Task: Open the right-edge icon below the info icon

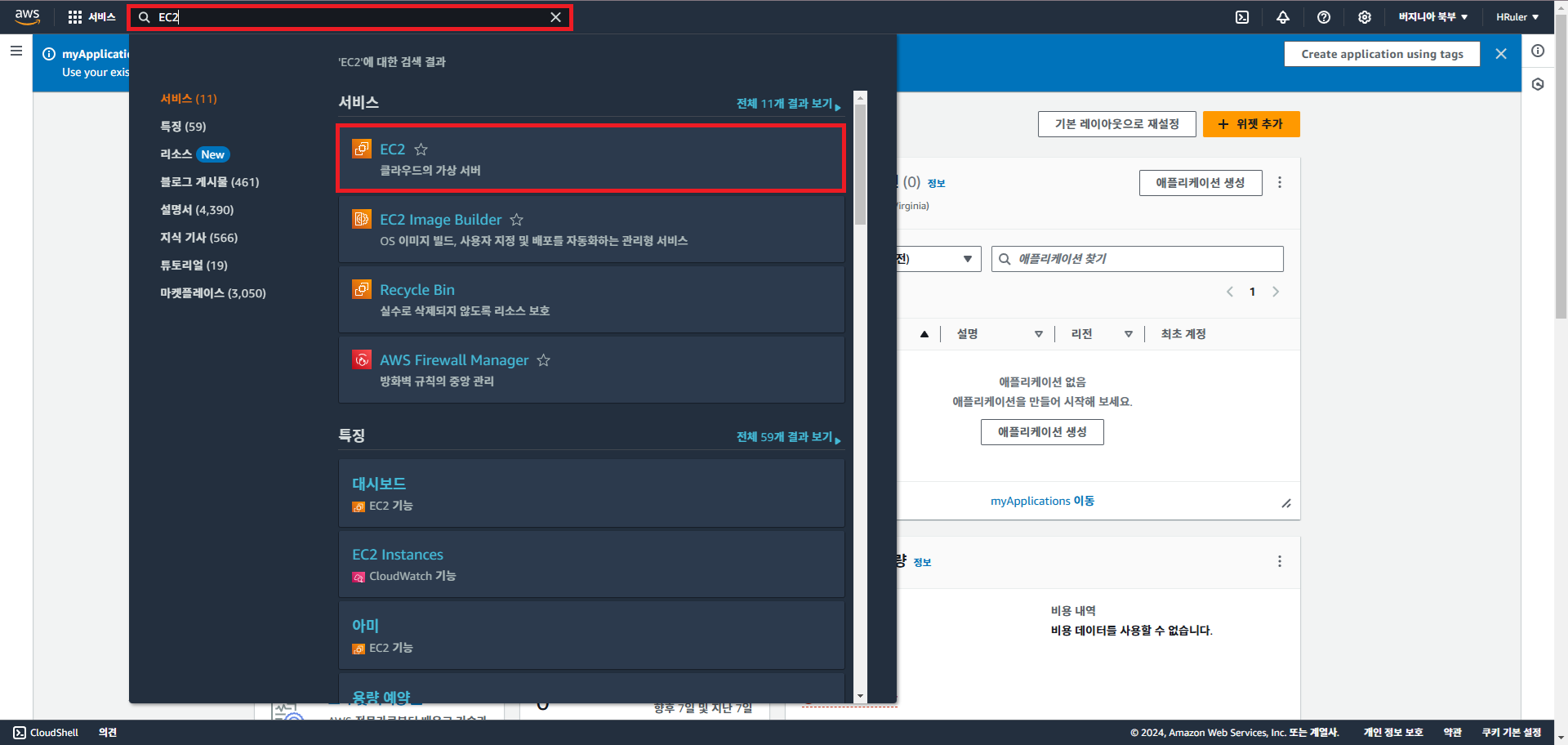Action: point(1538,84)
